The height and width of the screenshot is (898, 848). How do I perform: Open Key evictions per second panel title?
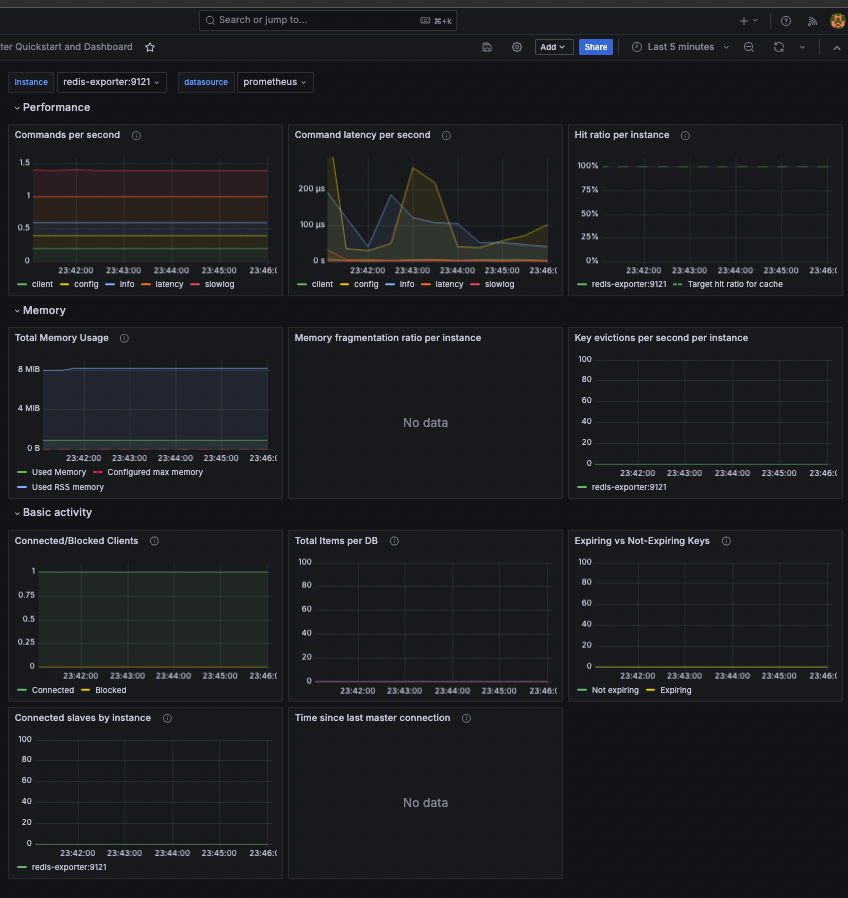[x=661, y=338]
